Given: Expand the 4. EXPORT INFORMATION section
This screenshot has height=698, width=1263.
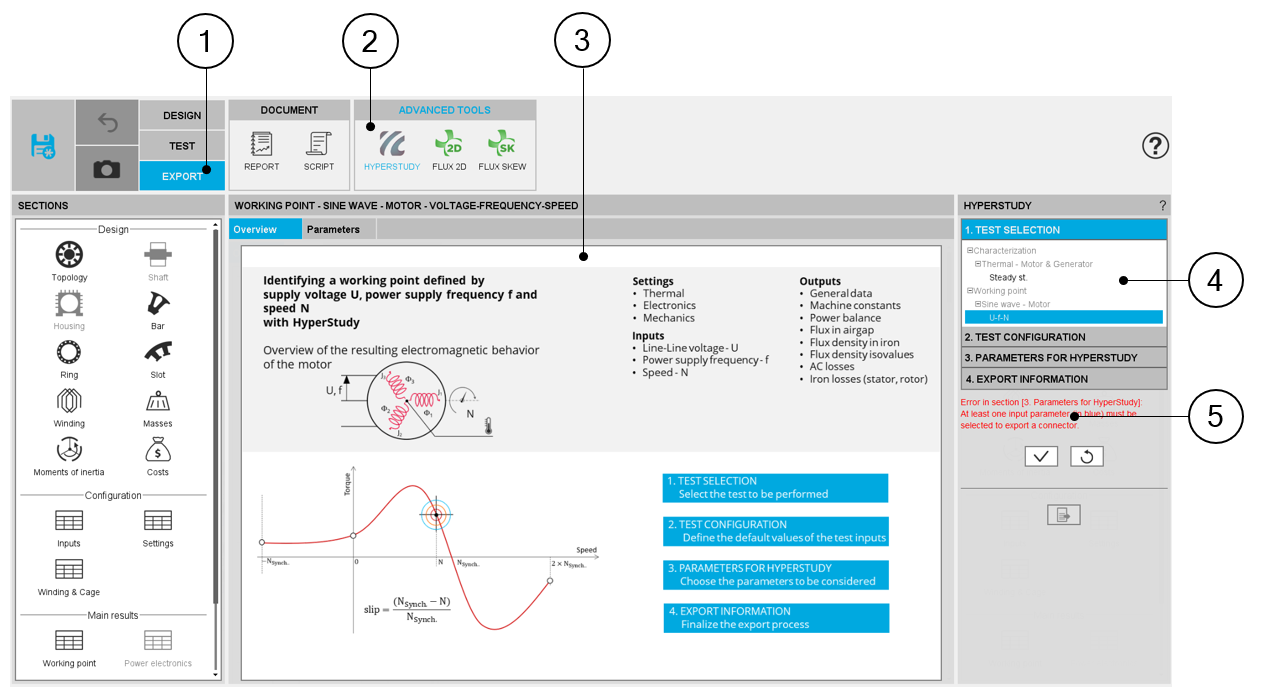Looking at the screenshot, I should pos(1064,379).
